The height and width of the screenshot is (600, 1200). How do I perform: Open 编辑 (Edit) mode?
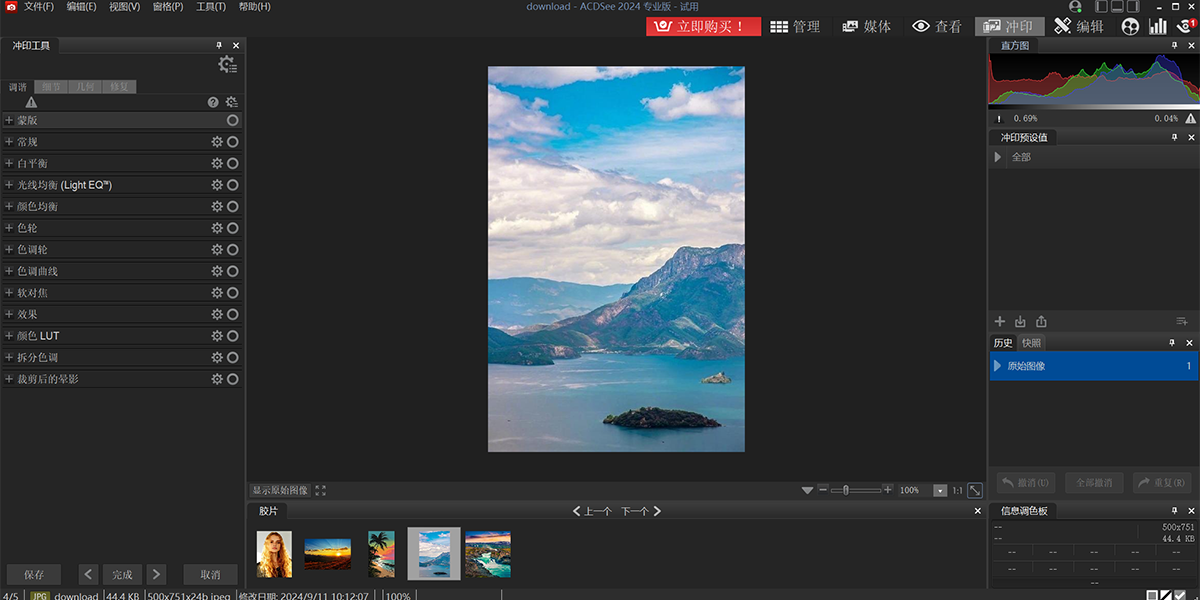point(1078,27)
